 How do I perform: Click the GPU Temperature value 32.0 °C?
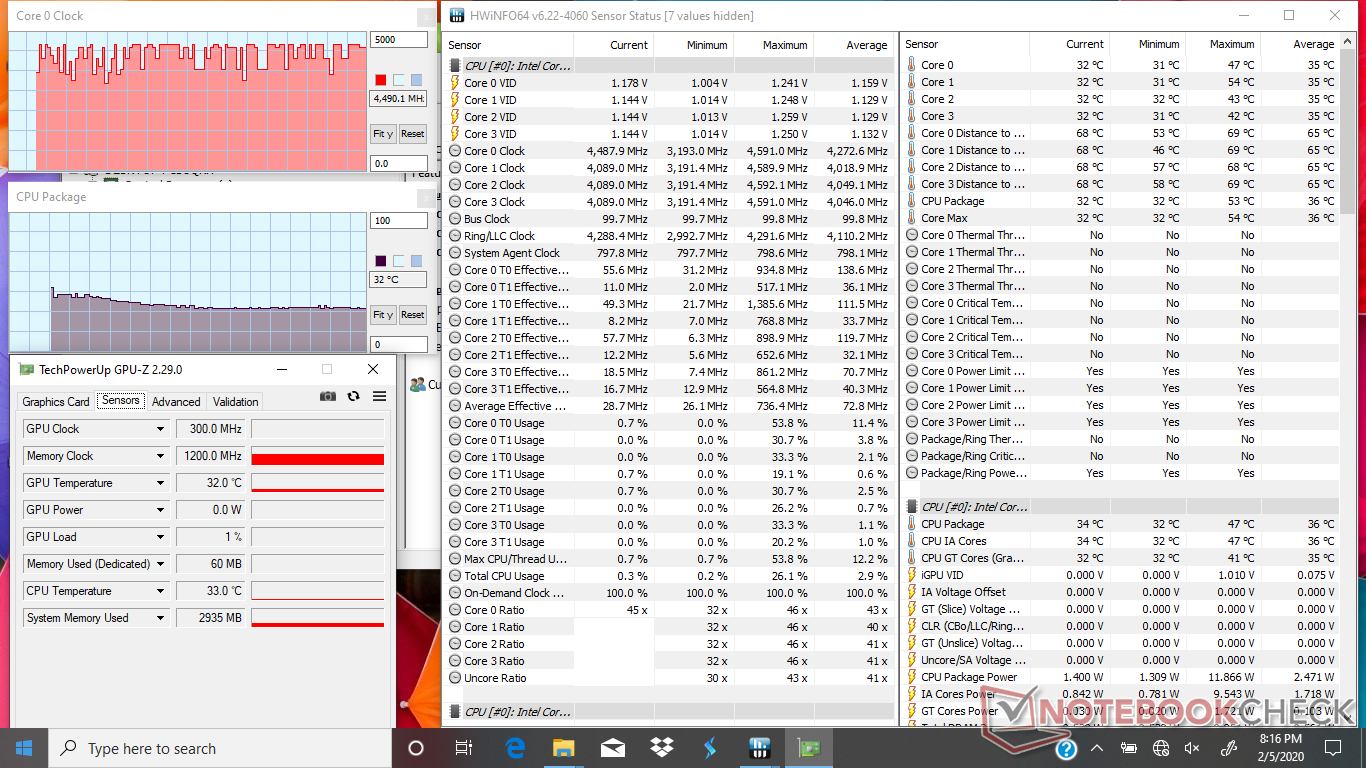point(211,483)
